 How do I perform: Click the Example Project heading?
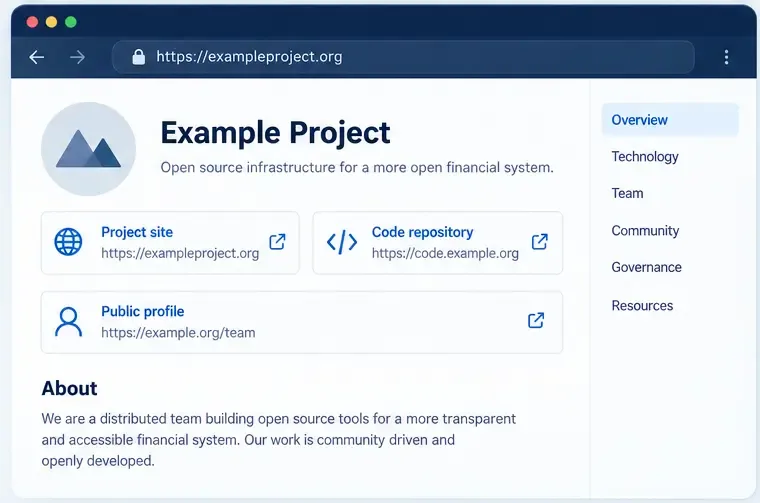point(275,133)
